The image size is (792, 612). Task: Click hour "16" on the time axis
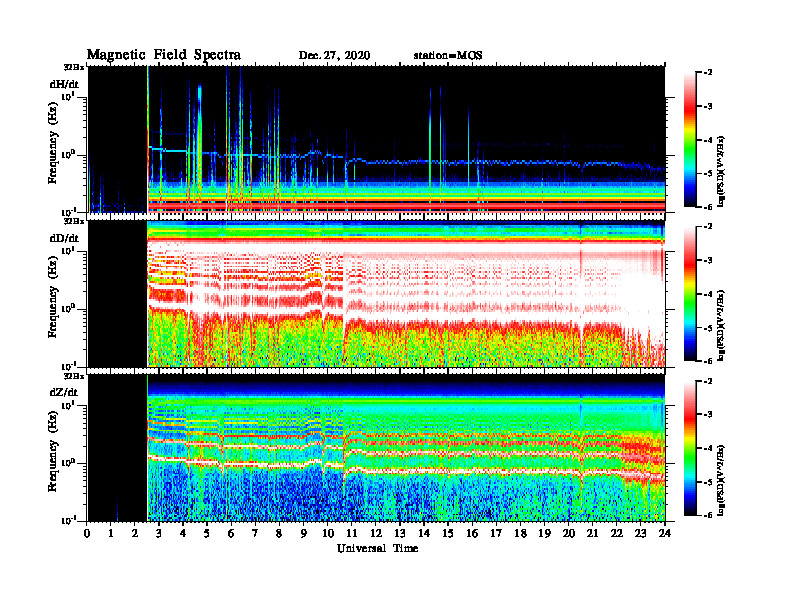tap(472, 533)
